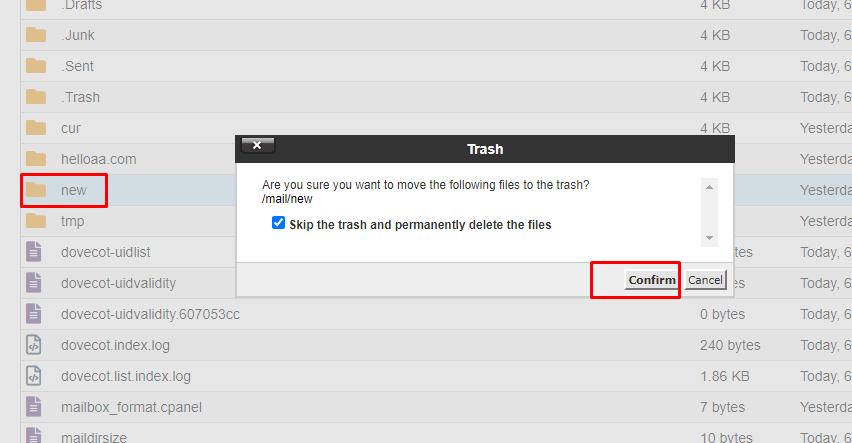Confirm the deletion in Trash dialog
Image resolution: width=852 pixels, height=443 pixels.
[651, 280]
